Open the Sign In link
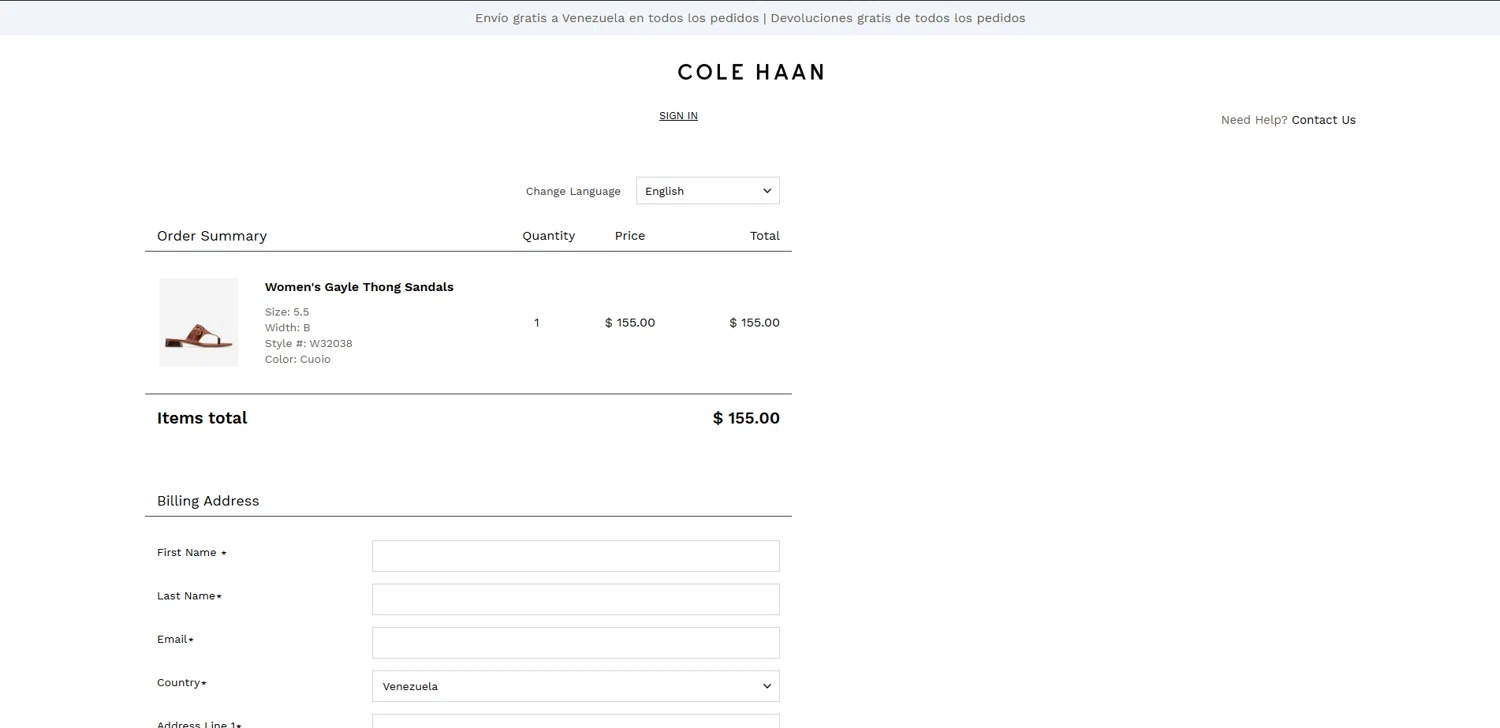Viewport: 1500px width, 728px height. 678,116
